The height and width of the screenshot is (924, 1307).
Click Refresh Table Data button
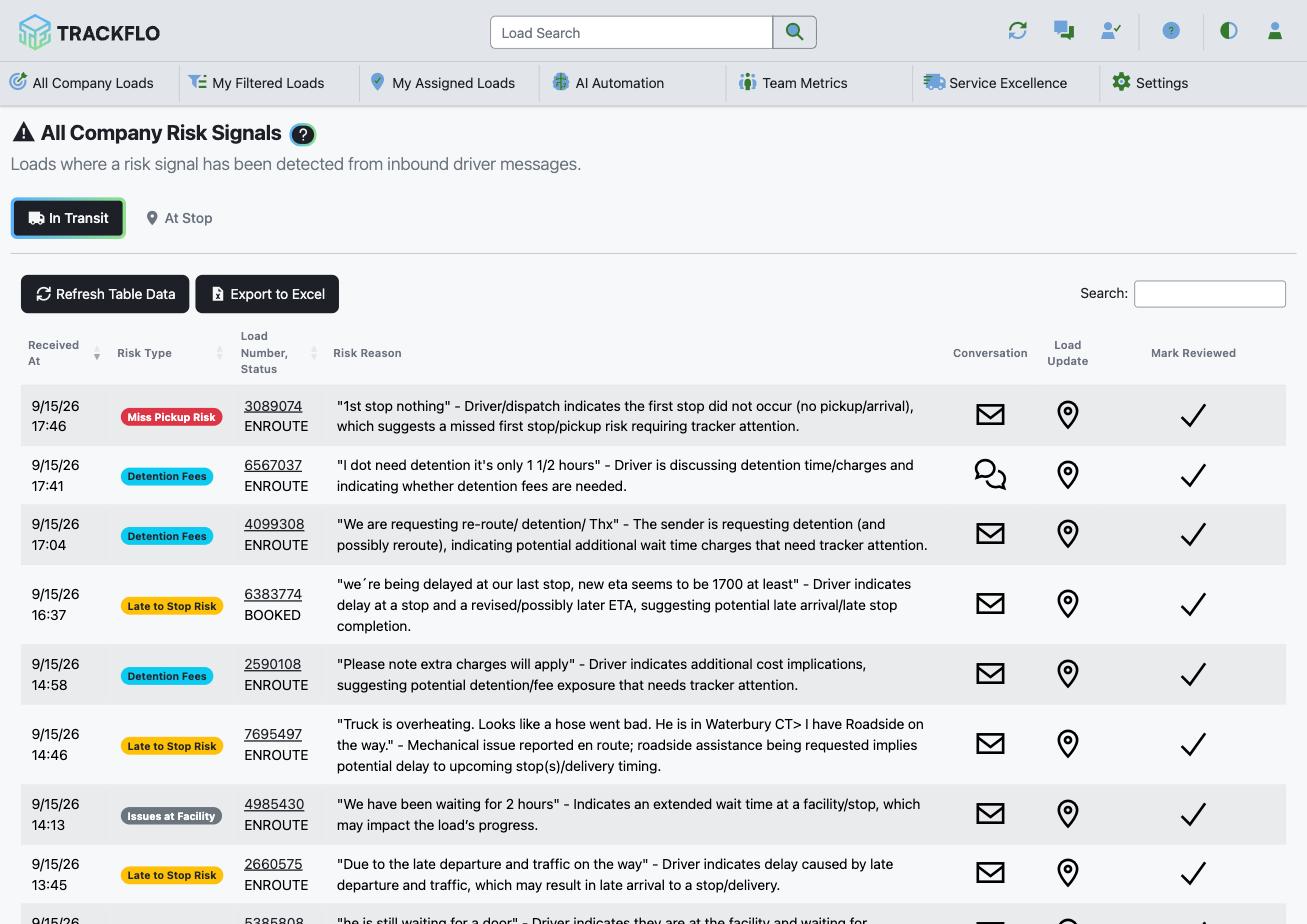[105, 294]
